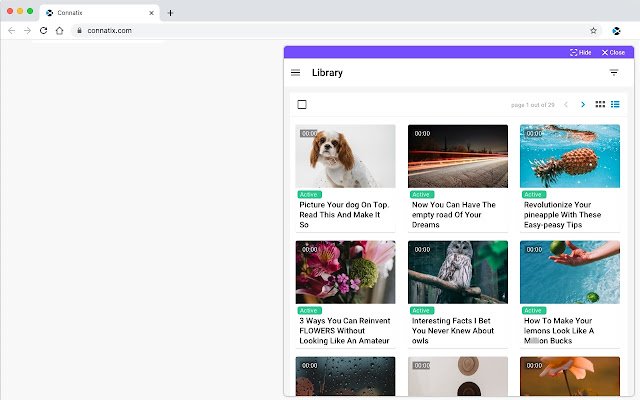Click Active badge on the pineapple video
640x400 pixels.
click(534, 195)
